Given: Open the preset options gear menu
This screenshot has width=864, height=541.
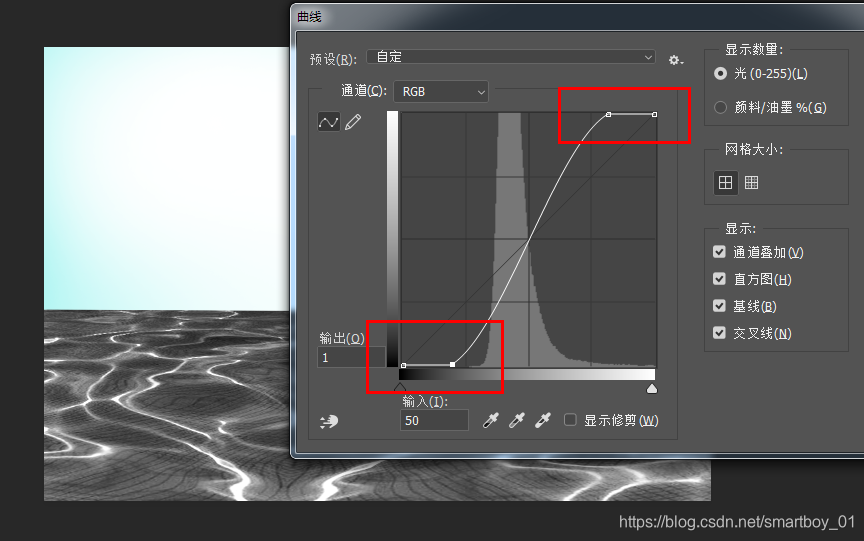Looking at the screenshot, I should (x=676, y=59).
